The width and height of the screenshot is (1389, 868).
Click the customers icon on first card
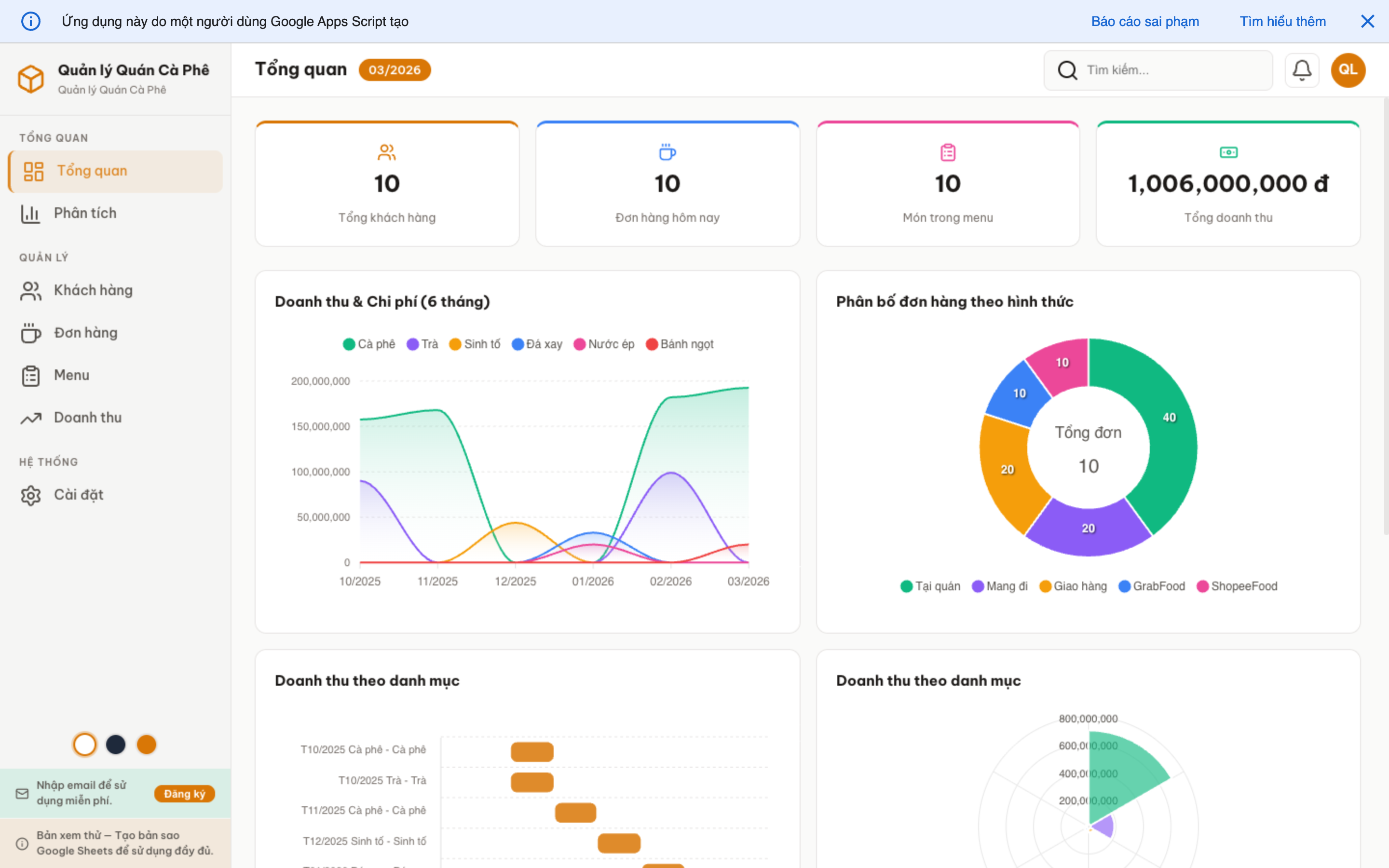tap(387, 152)
